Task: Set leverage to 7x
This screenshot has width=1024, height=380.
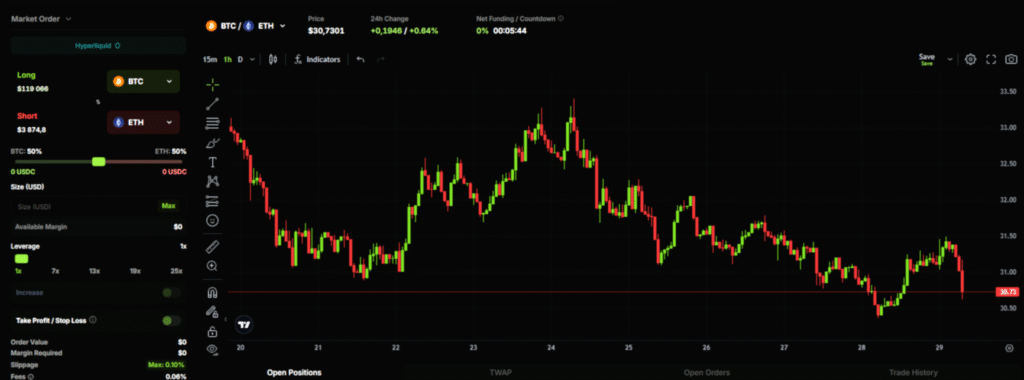Action: [x=56, y=270]
